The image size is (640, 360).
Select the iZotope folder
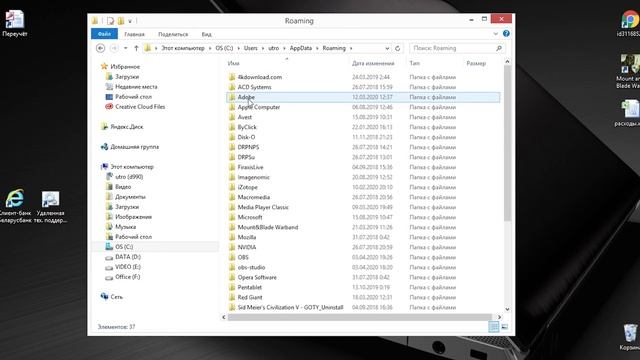247,187
